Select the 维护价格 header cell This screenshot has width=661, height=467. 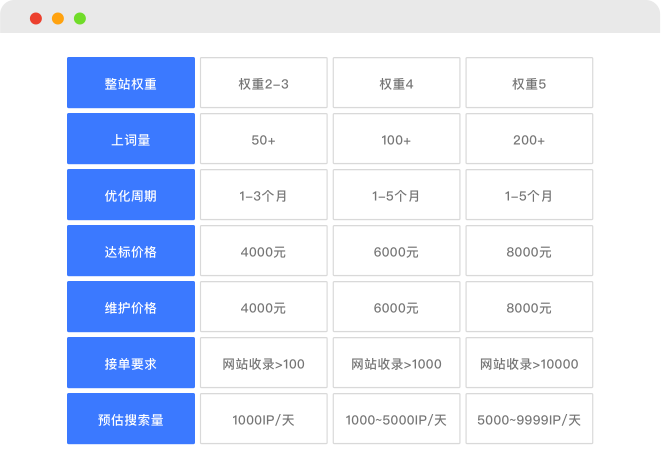pyautogui.click(x=131, y=307)
